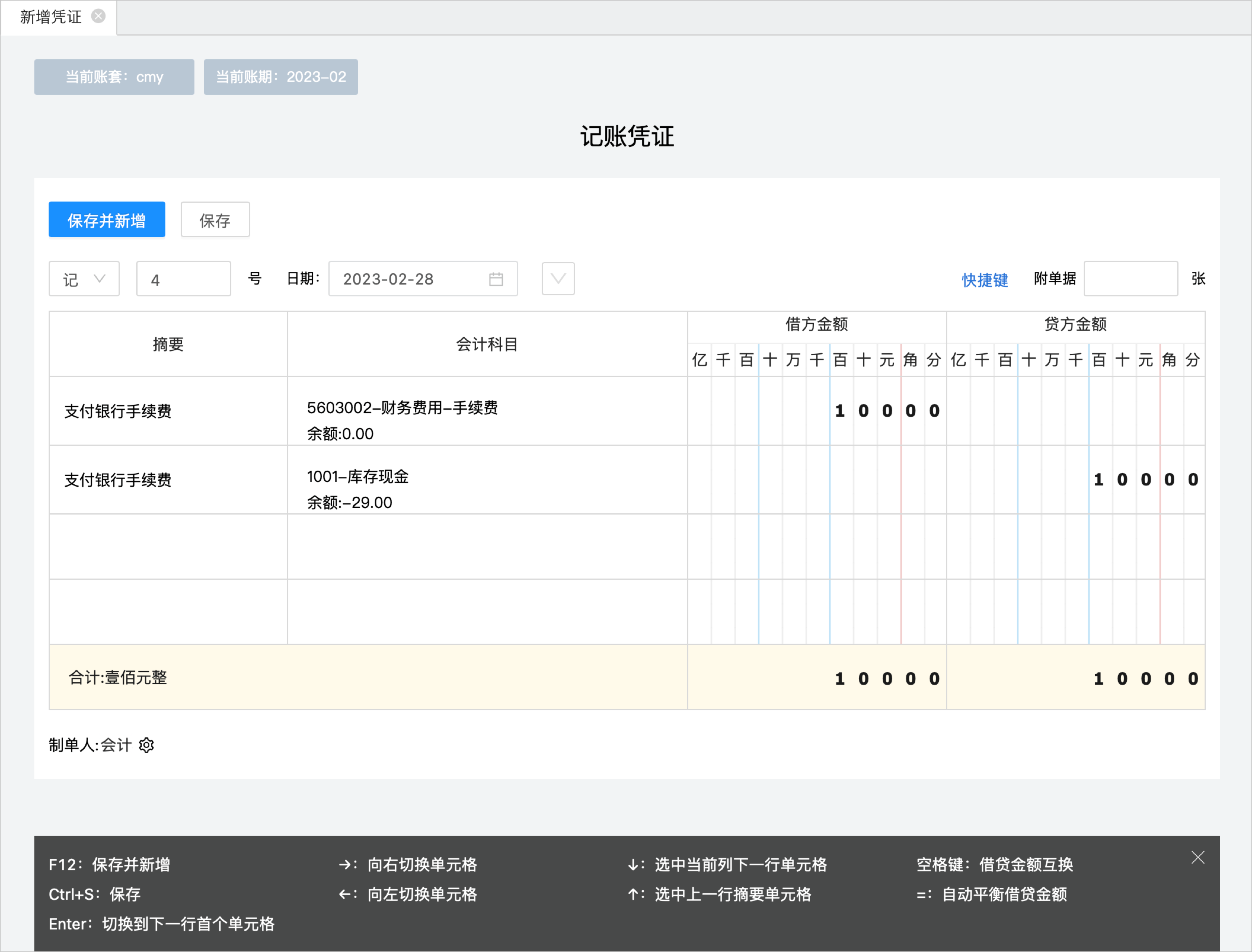Click the voucher number field showing 4

(x=184, y=279)
